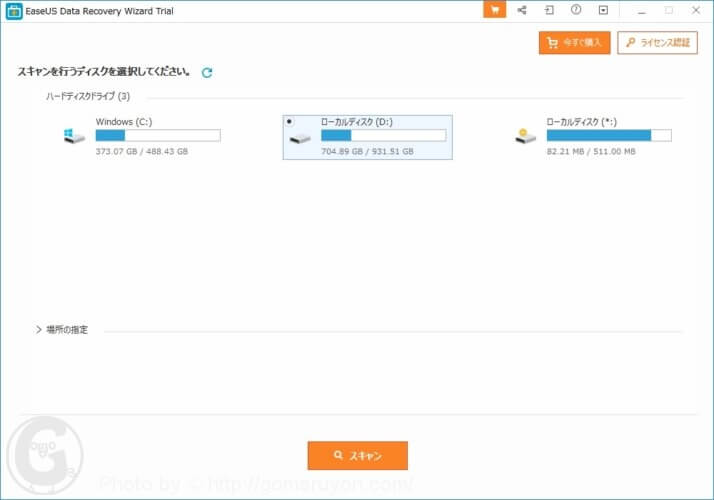Select the ローカルディスク (*:) drive icon

525,136
